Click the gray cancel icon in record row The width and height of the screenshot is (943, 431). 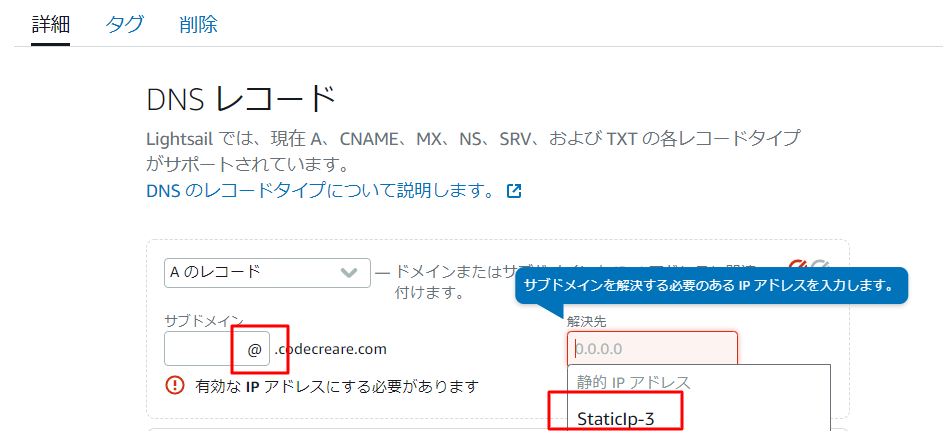click(x=821, y=266)
